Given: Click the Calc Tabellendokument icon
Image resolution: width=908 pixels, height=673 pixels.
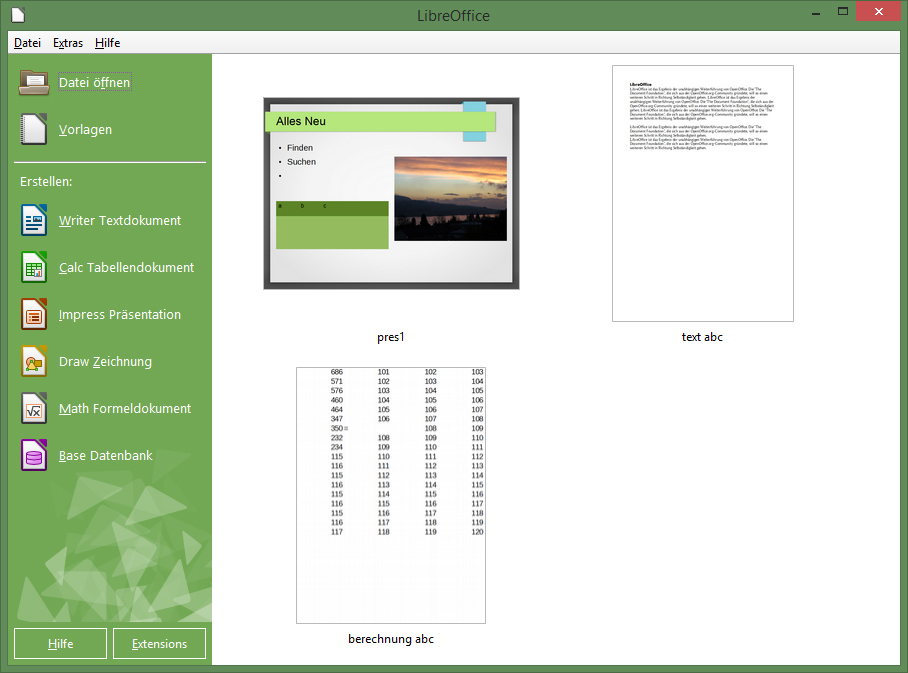Looking at the screenshot, I should tap(34, 267).
